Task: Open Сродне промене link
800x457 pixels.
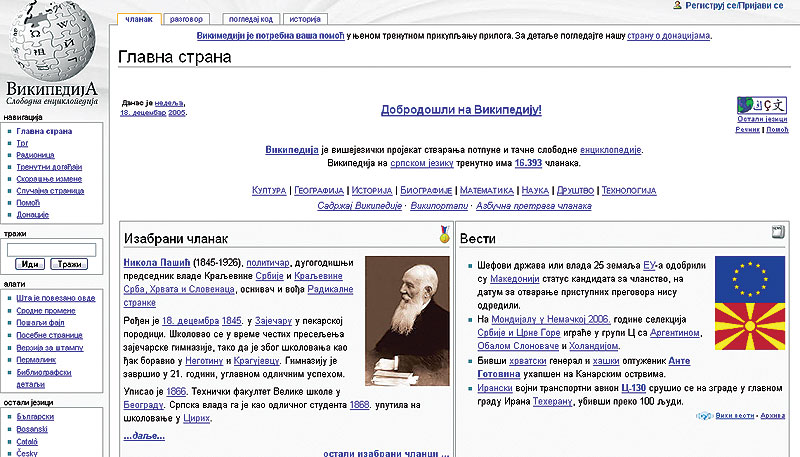Action: [x=46, y=311]
